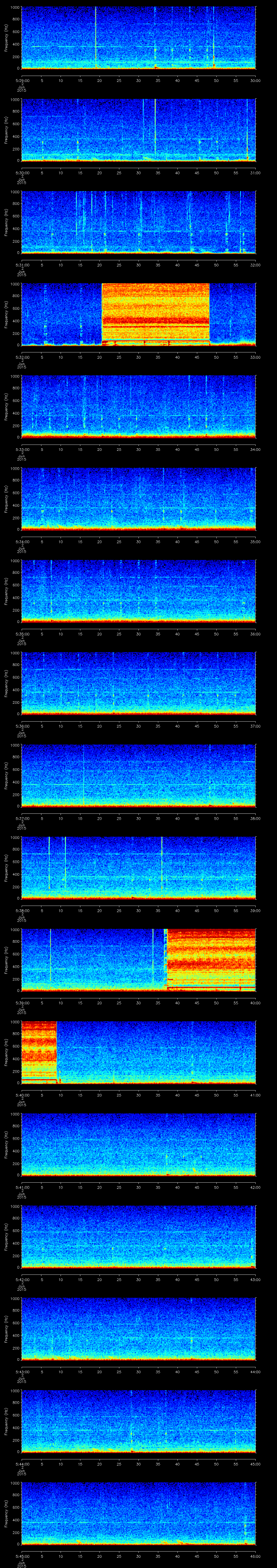Click the 5:34:00 start time label
The image size is (277, 1568).
click(22, 542)
